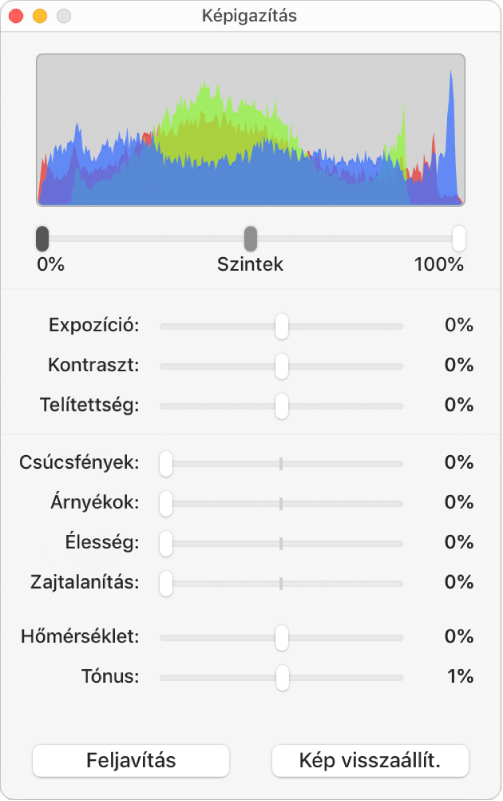Click the Telítettség slider handle

281,406
